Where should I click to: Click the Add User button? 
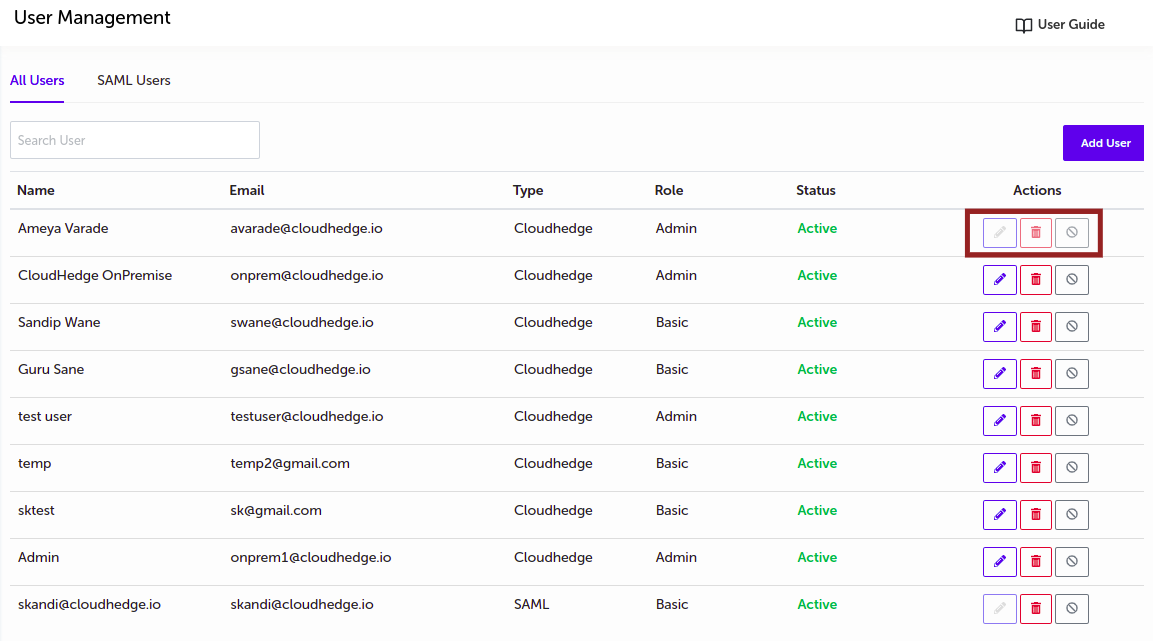coord(1103,143)
